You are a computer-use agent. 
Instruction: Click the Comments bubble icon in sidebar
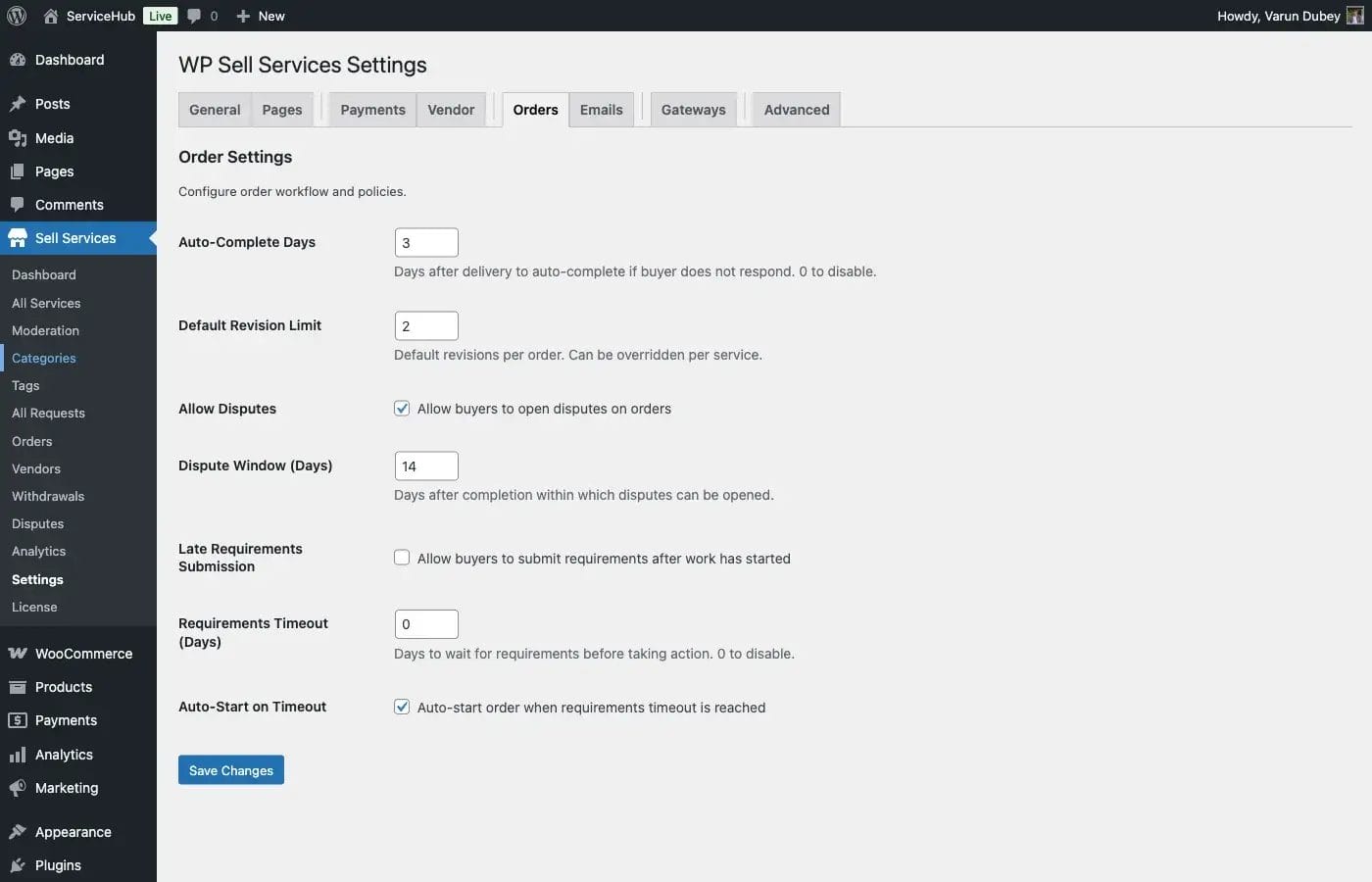point(20,204)
